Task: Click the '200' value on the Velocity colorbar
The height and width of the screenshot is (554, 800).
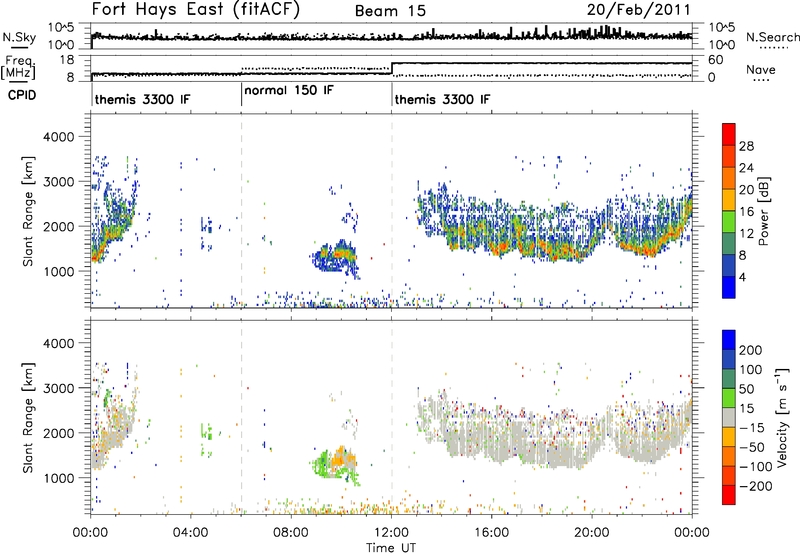Action: 751,350
